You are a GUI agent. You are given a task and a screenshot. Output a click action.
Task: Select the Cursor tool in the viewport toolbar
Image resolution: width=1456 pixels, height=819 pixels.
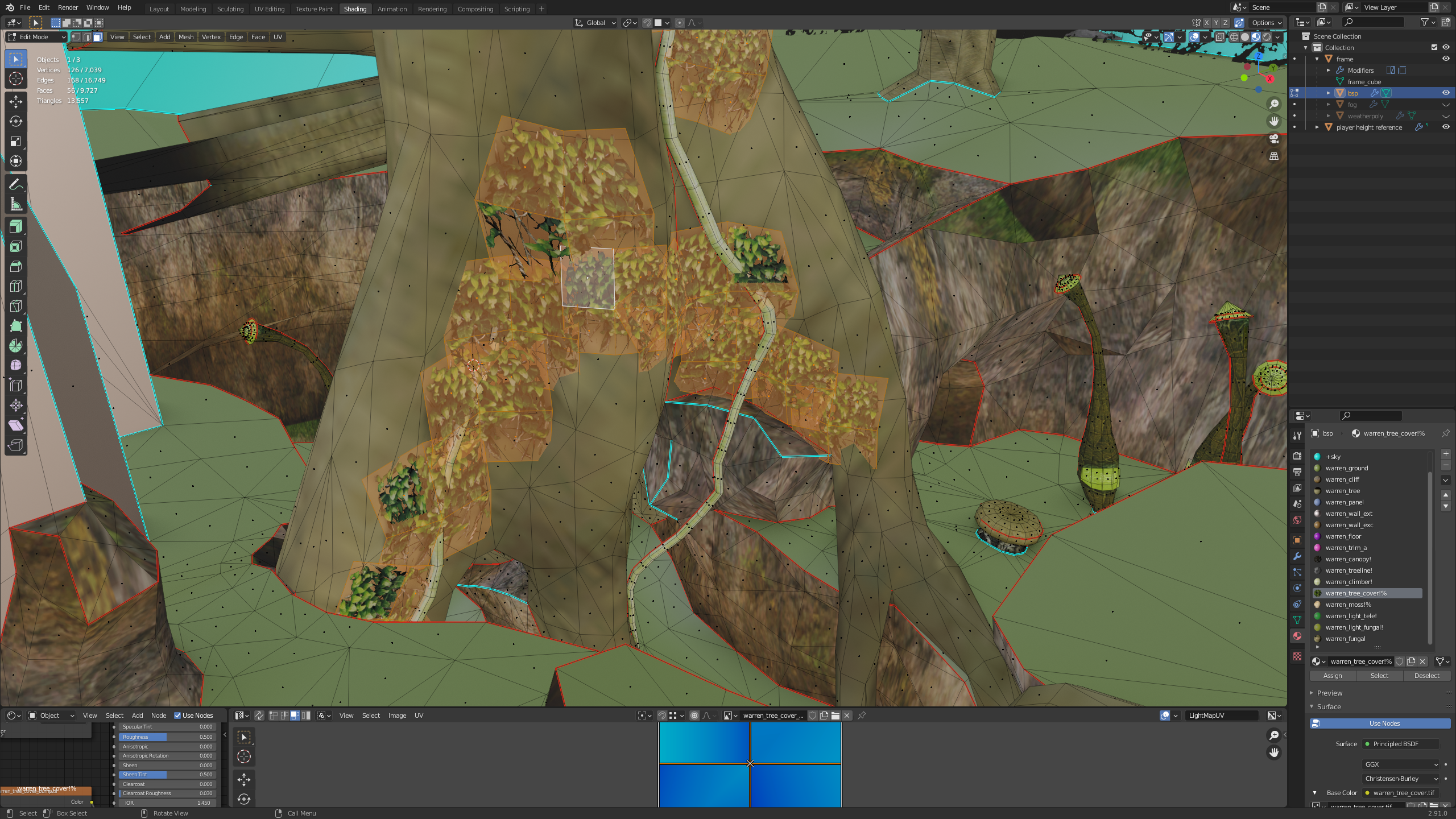[x=16, y=79]
